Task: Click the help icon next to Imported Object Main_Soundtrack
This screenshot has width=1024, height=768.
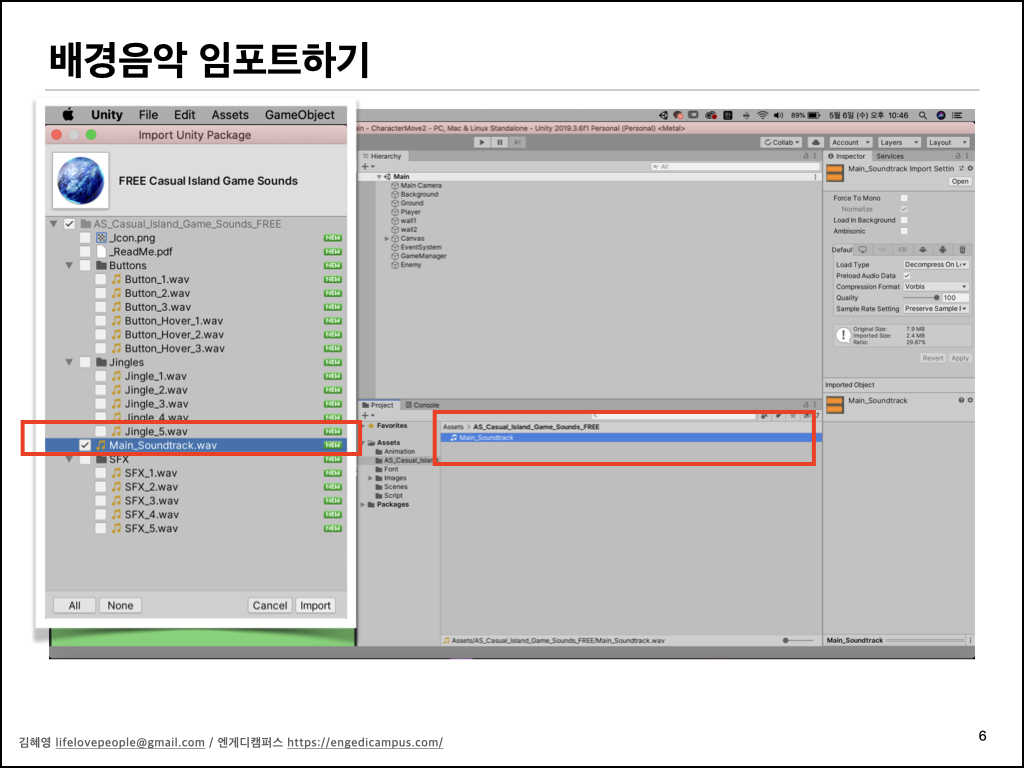Action: (961, 400)
